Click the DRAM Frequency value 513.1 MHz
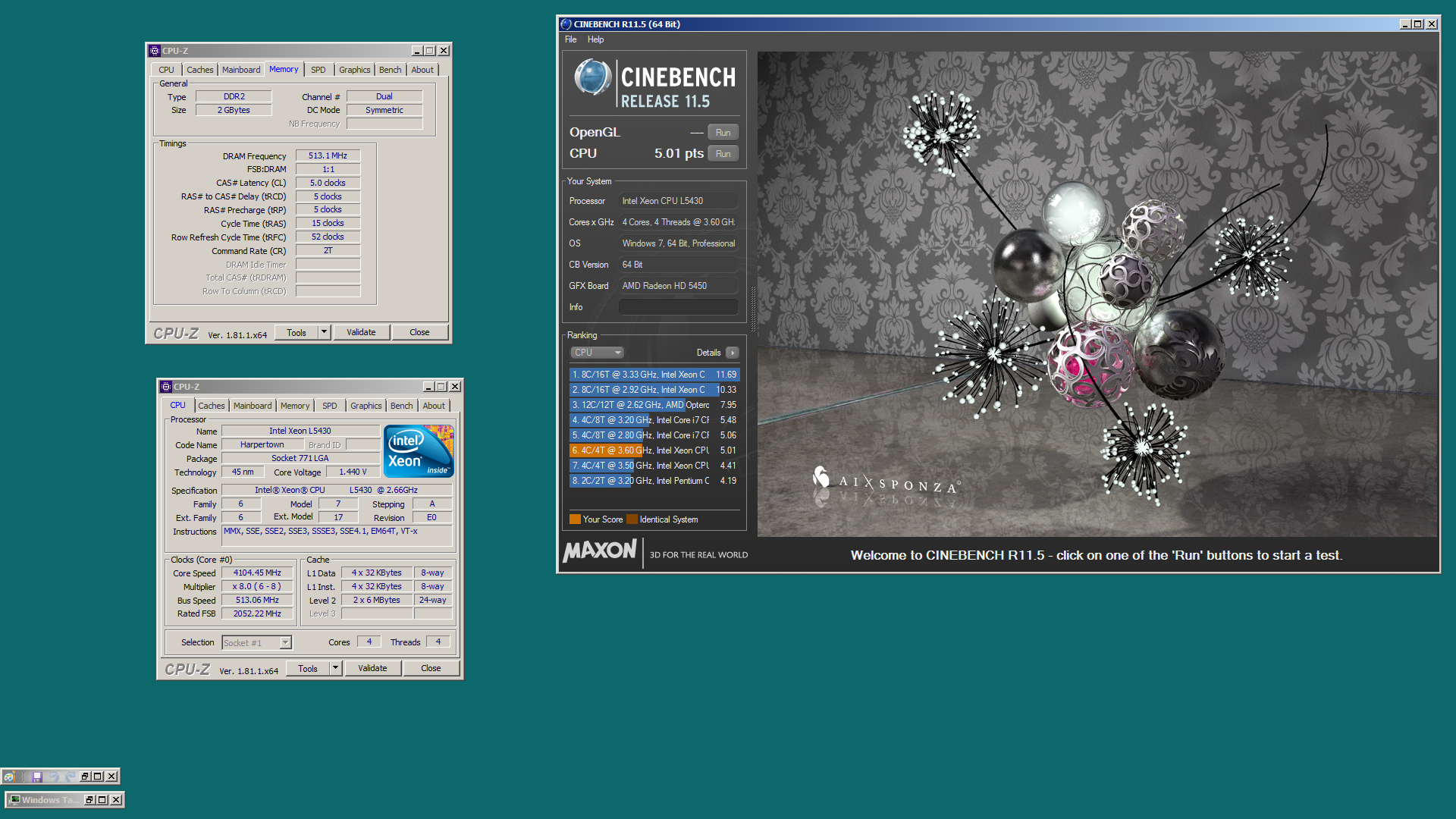Viewport: 1456px width, 819px height. pyautogui.click(x=328, y=156)
